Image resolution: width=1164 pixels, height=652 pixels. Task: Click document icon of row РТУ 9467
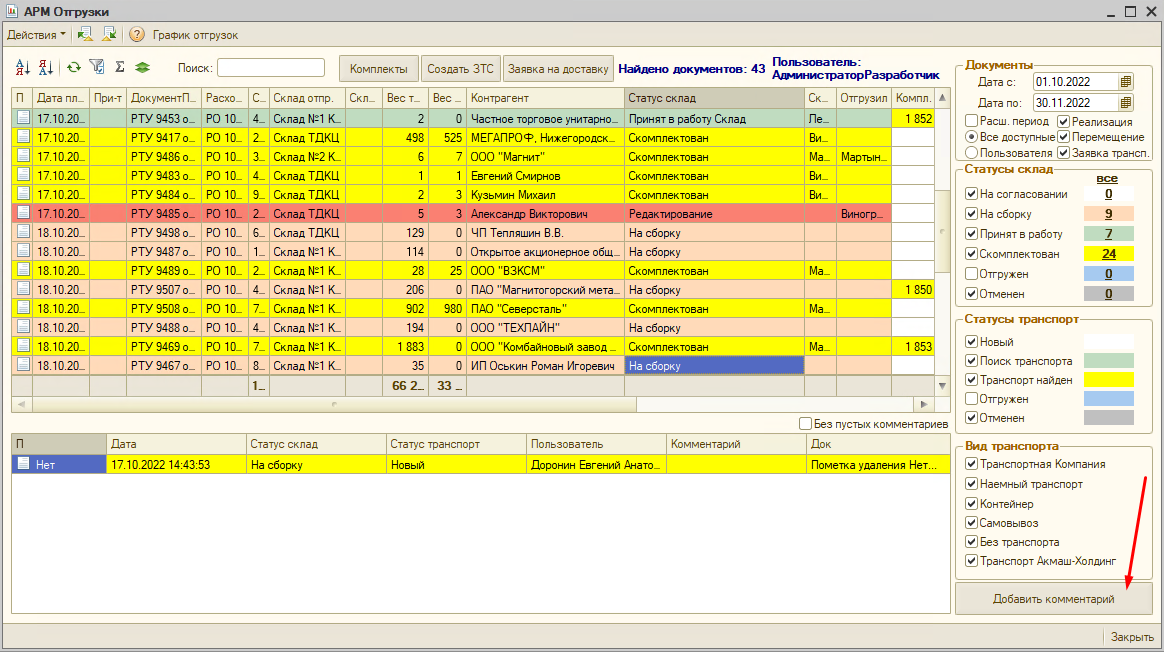(23, 365)
